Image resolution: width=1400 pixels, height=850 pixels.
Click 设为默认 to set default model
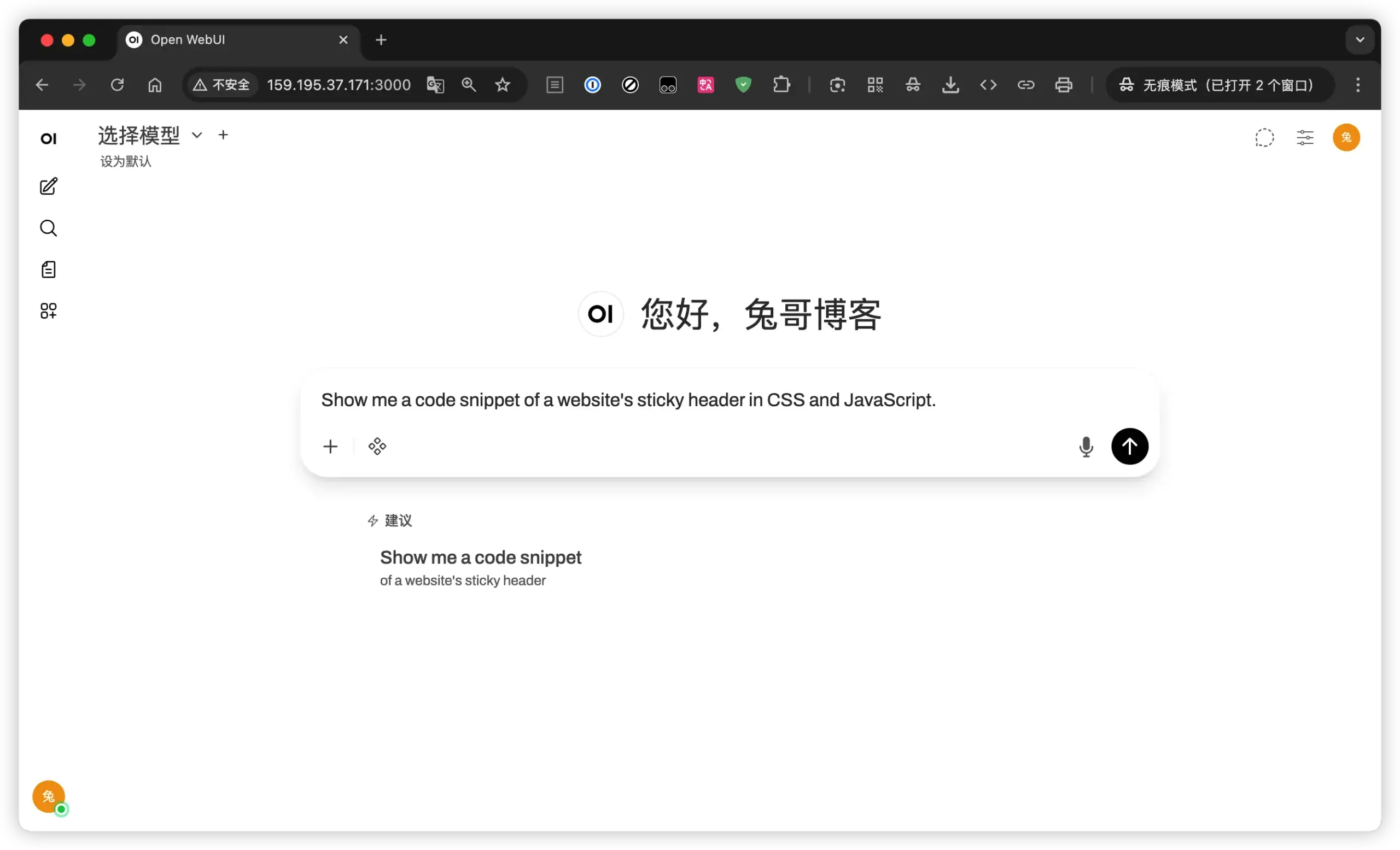[126, 161]
